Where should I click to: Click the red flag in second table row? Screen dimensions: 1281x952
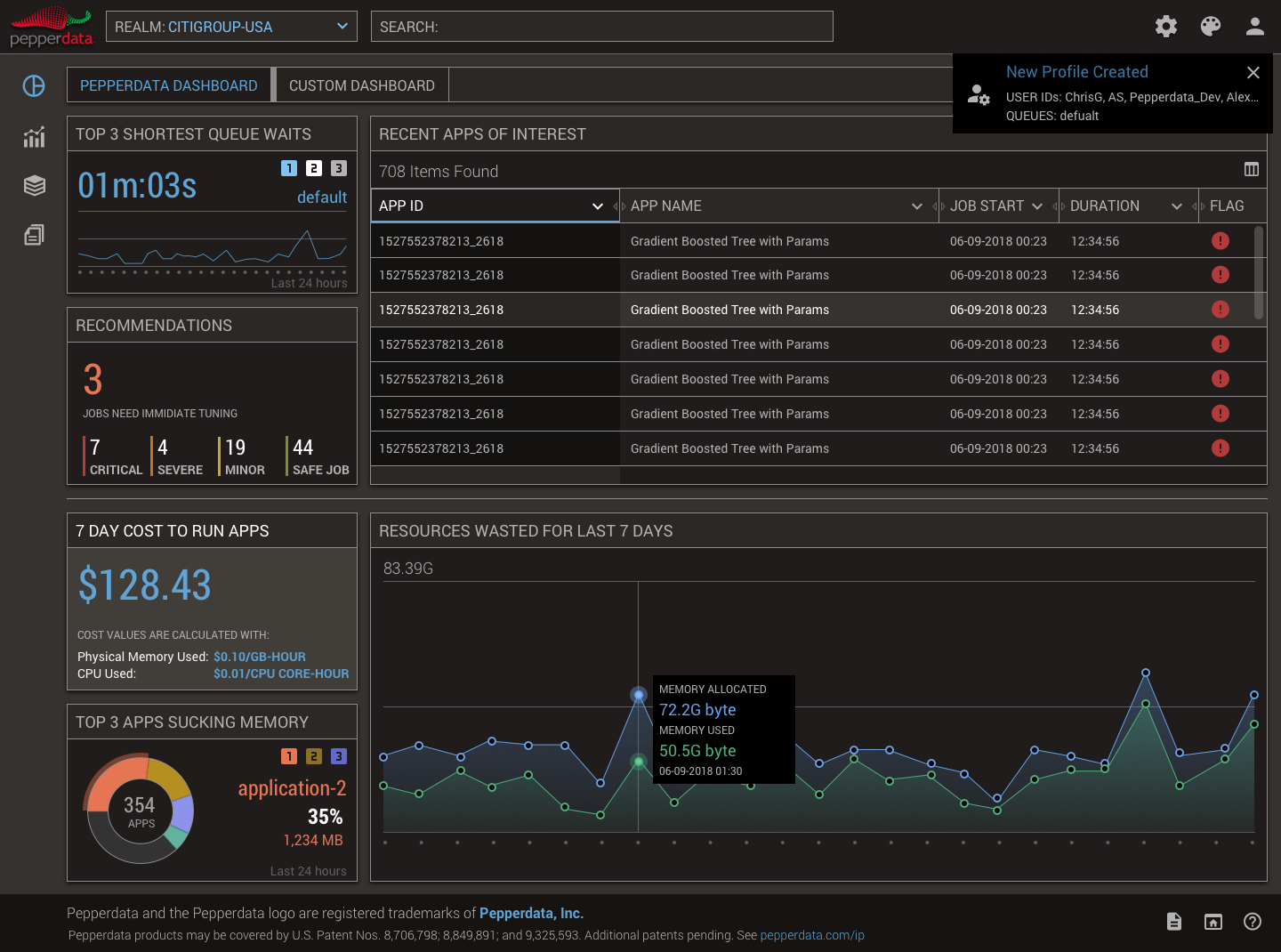tap(1221, 275)
